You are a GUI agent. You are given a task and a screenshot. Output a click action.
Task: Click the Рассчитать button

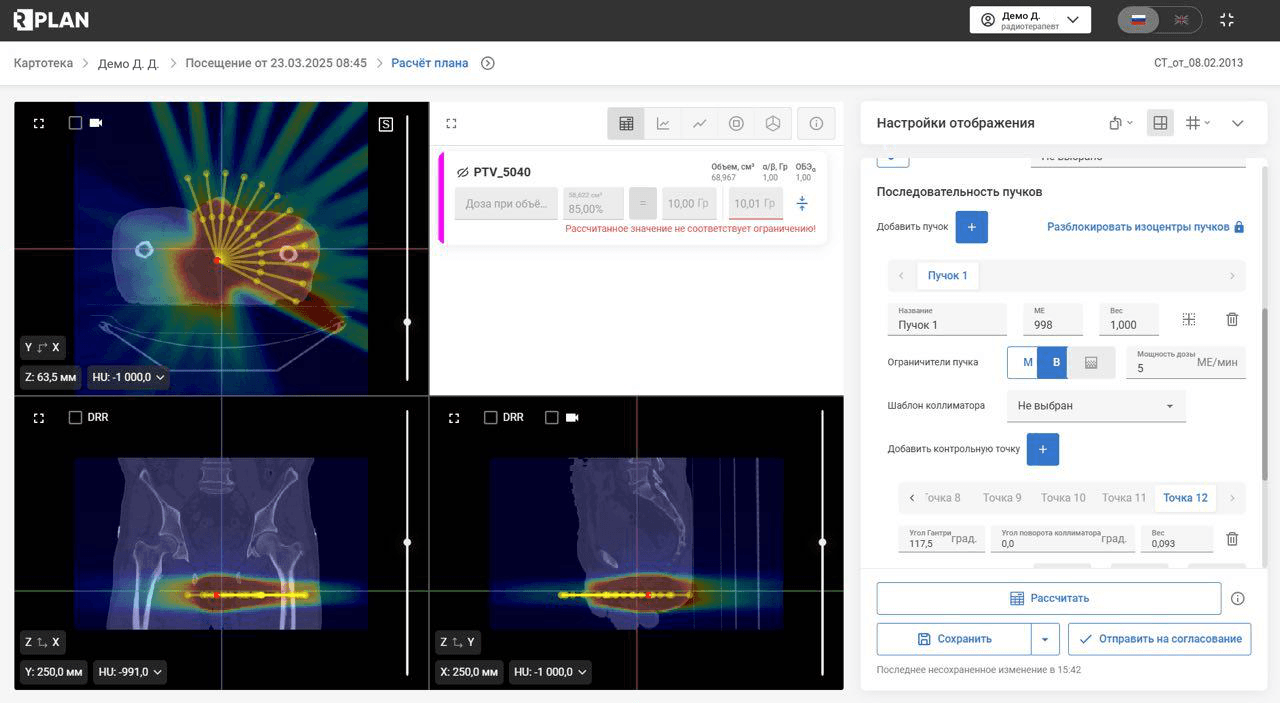pos(1049,598)
